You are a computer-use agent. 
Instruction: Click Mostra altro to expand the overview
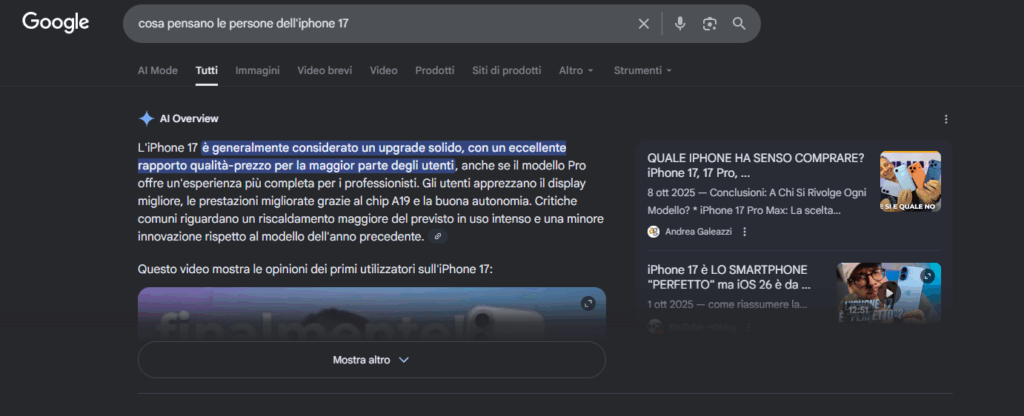(x=372, y=360)
